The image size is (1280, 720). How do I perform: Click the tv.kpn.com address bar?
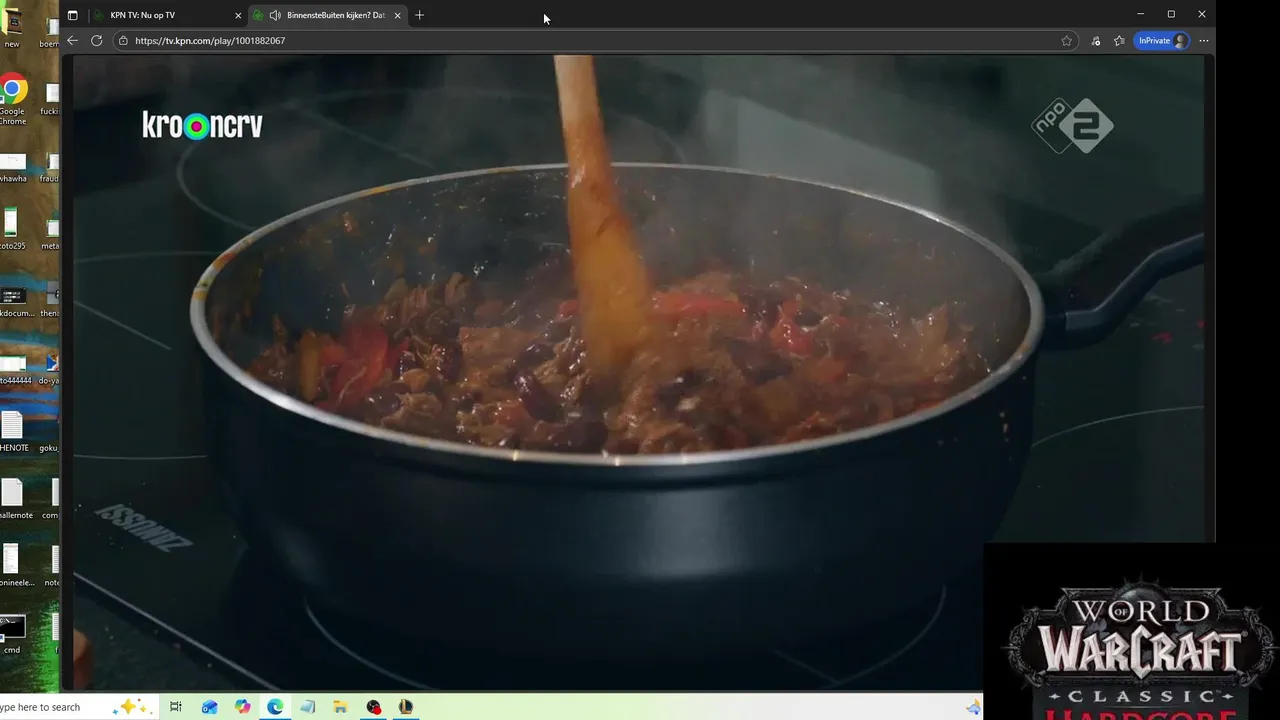pyautogui.click(x=595, y=41)
